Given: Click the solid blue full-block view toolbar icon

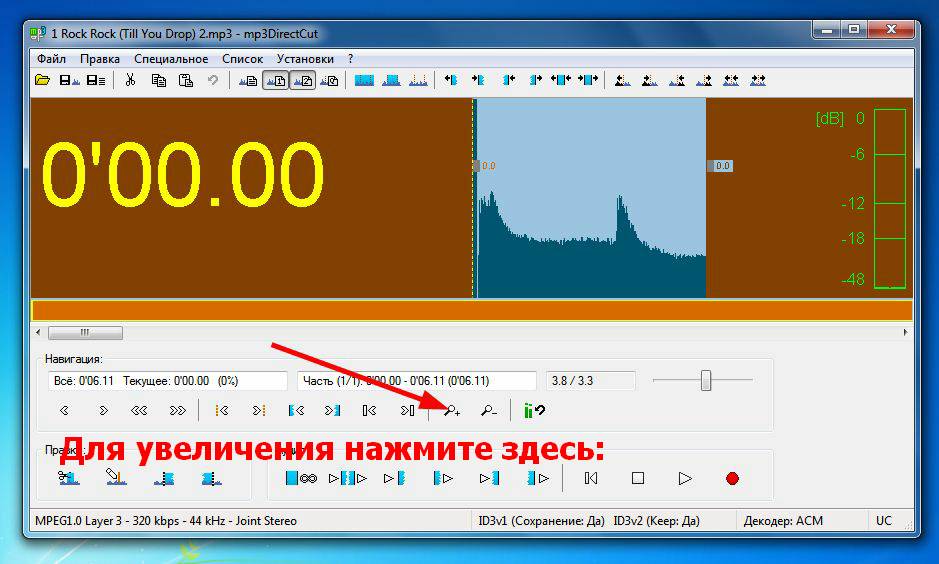Looking at the screenshot, I should point(364,80).
